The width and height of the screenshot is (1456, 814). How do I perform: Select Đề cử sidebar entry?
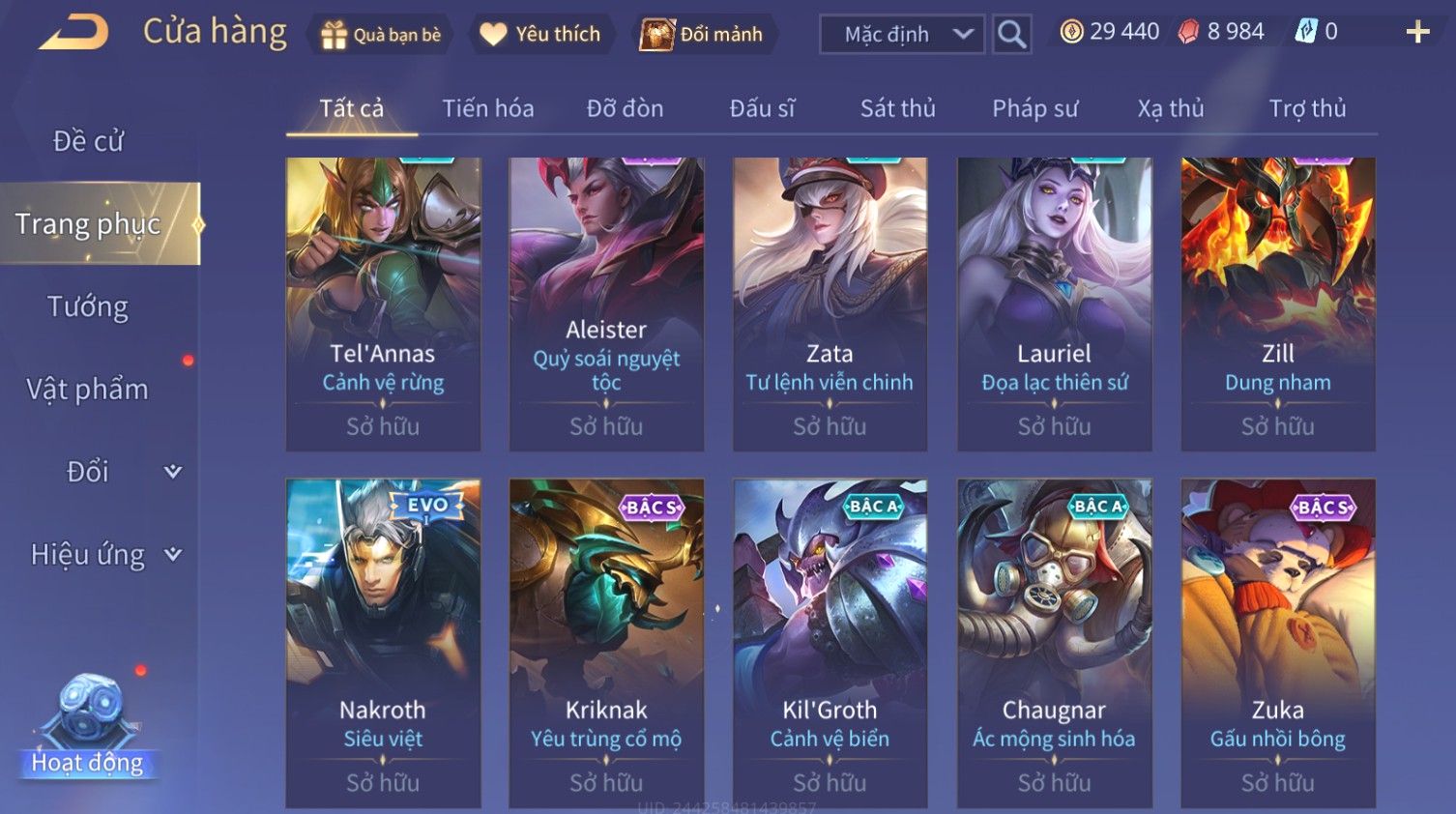(x=88, y=141)
